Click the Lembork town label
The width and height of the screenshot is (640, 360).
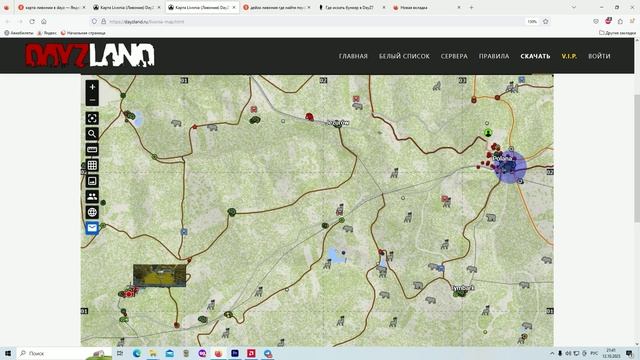point(463,288)
